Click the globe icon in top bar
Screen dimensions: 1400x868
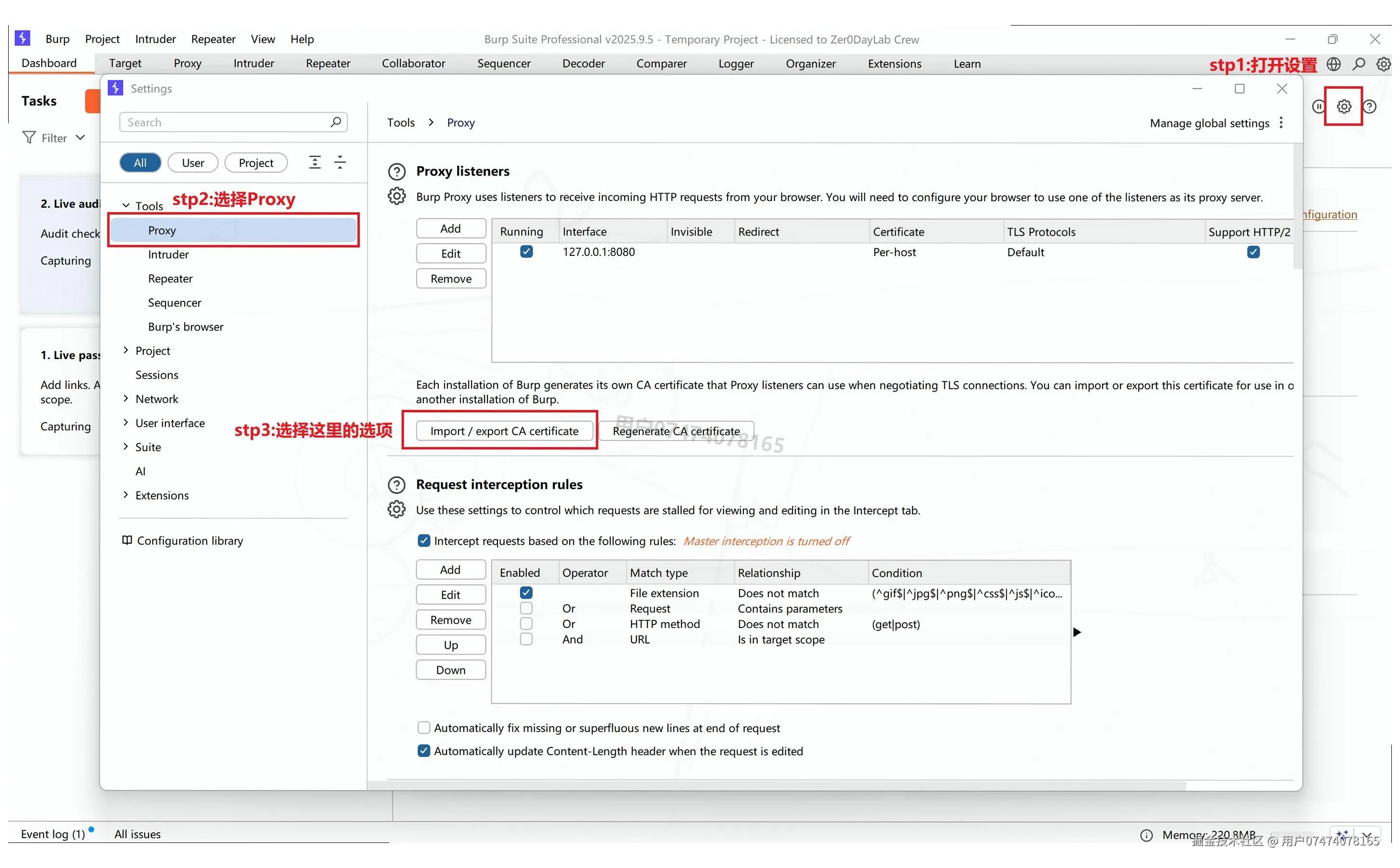pos(1333,64)
